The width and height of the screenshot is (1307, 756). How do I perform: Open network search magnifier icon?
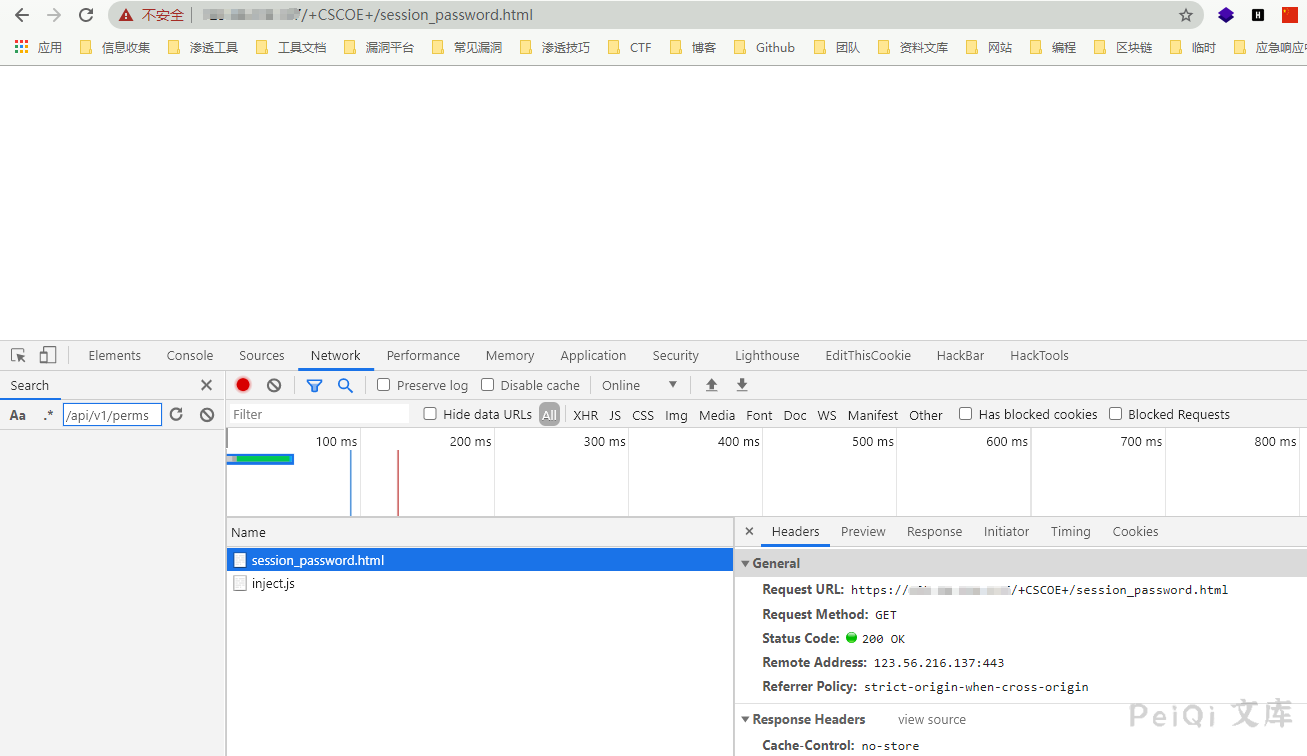[x=345, y=385]
